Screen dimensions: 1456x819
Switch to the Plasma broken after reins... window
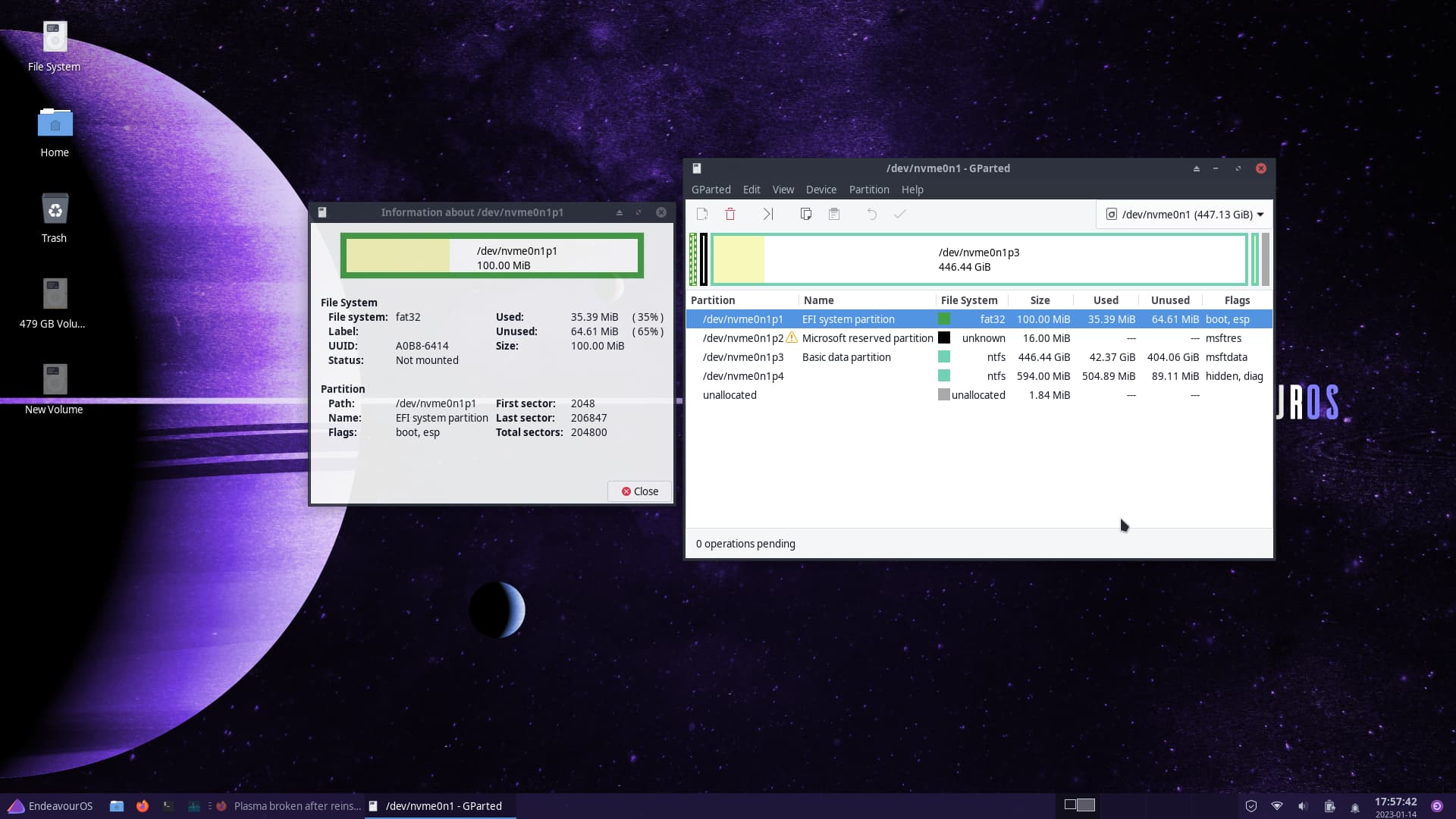click(289, 806)
